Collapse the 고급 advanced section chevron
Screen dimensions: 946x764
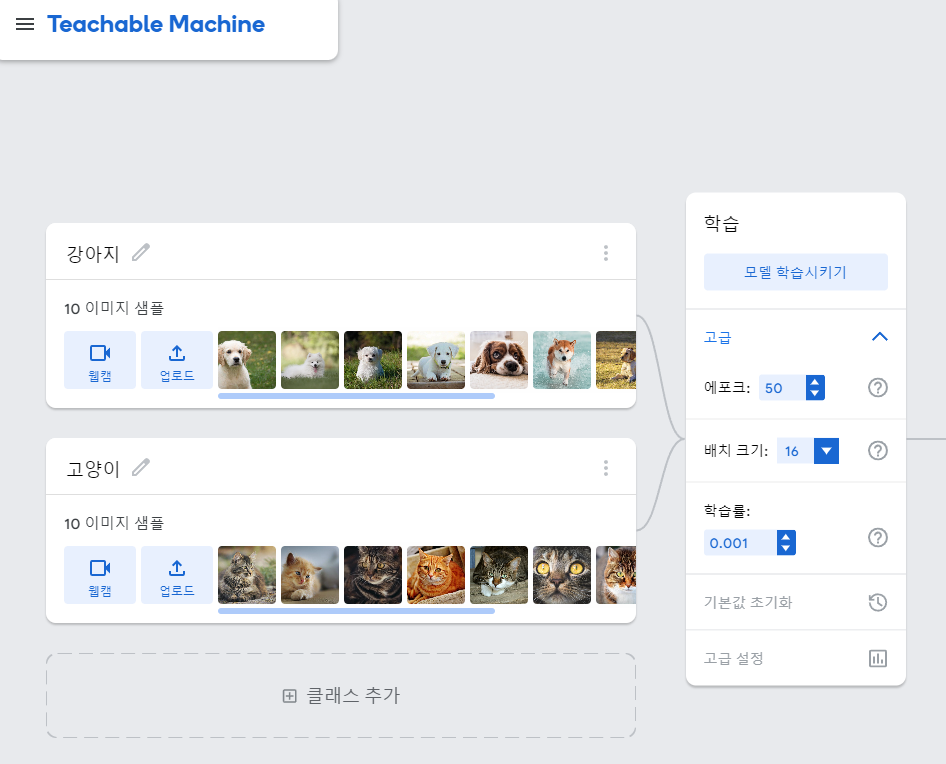[880, 337]
